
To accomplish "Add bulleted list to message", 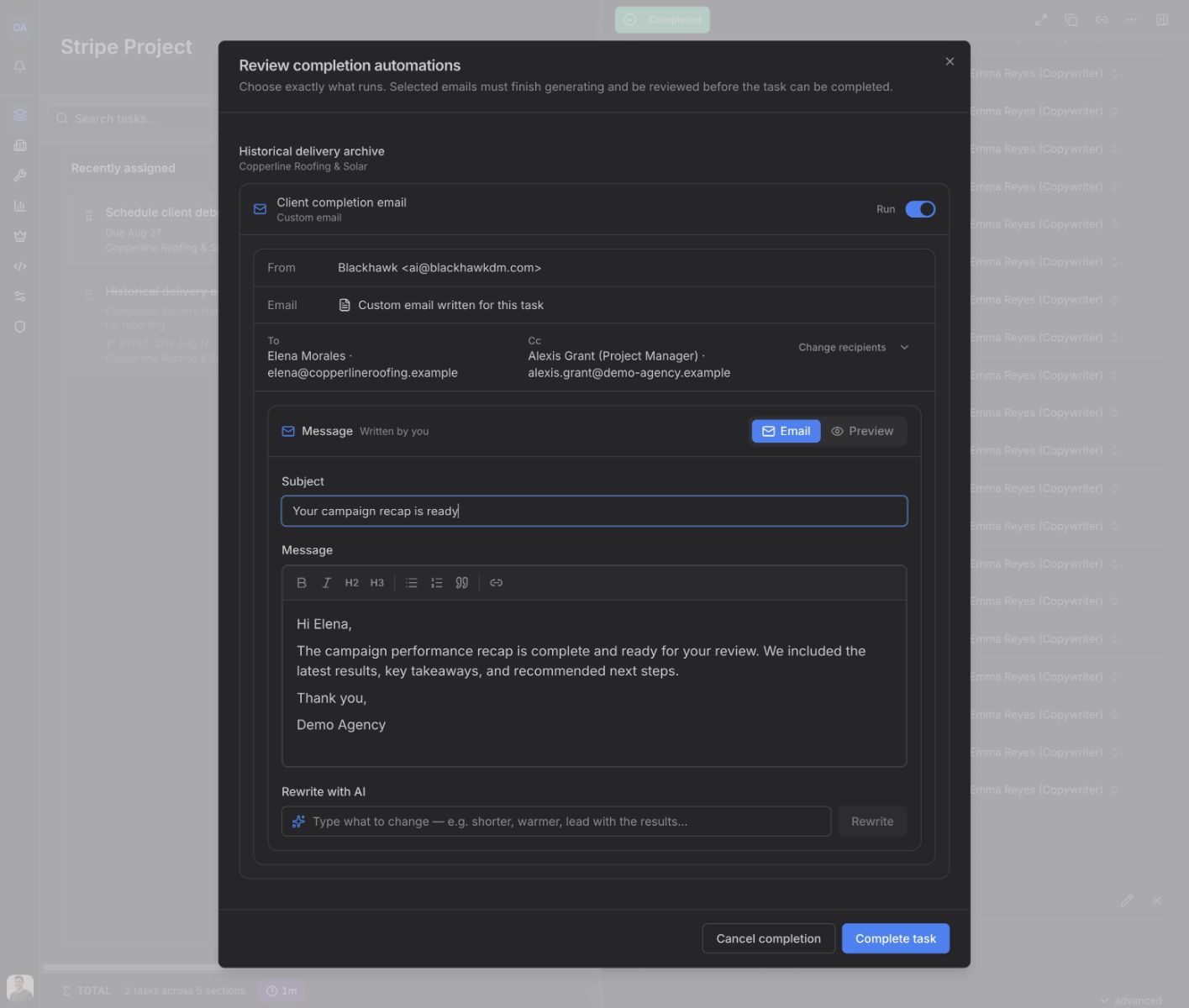I will (x=412, y=583).
